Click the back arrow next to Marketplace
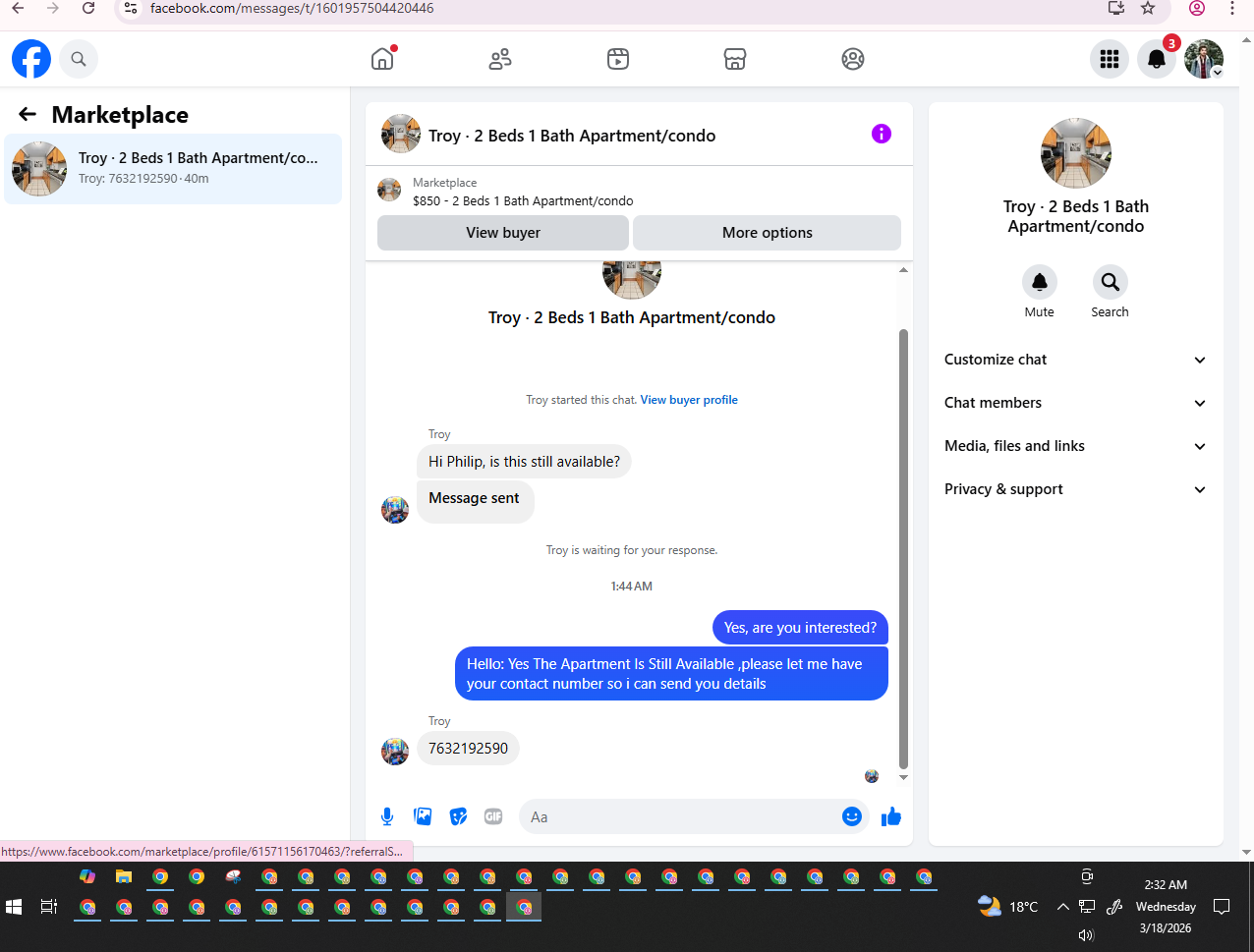1254x952 pixels. tap(28, 114)
